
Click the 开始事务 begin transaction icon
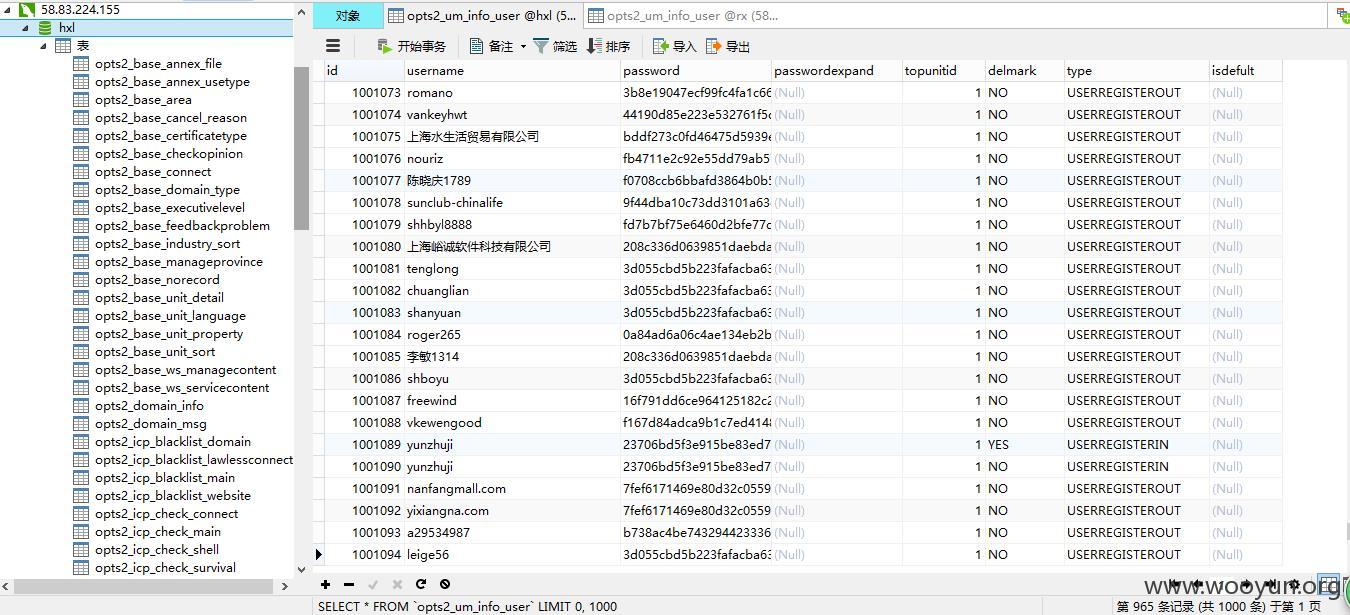384,46
